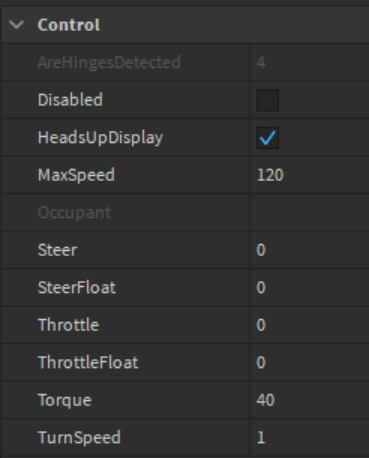Select the Control section header
Viewport: 369px width, 458px height.
click(185, 25)
